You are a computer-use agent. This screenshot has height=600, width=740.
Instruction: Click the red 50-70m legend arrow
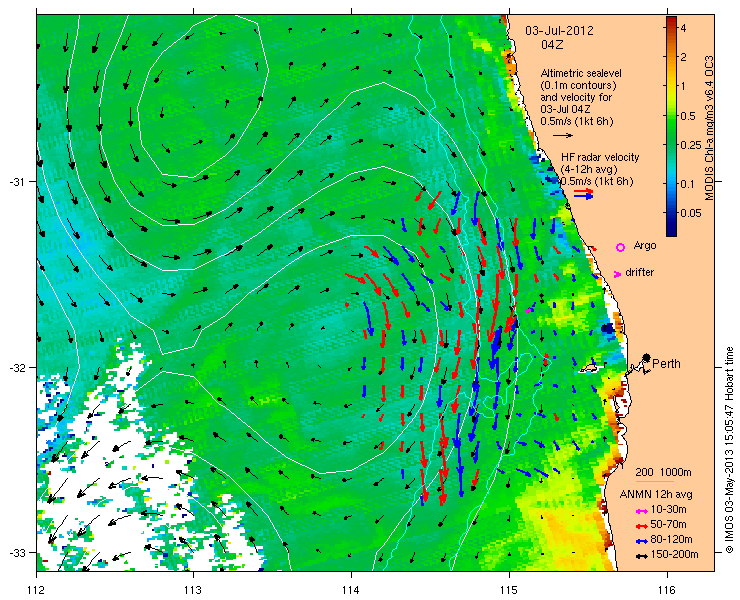coord(641,525)
